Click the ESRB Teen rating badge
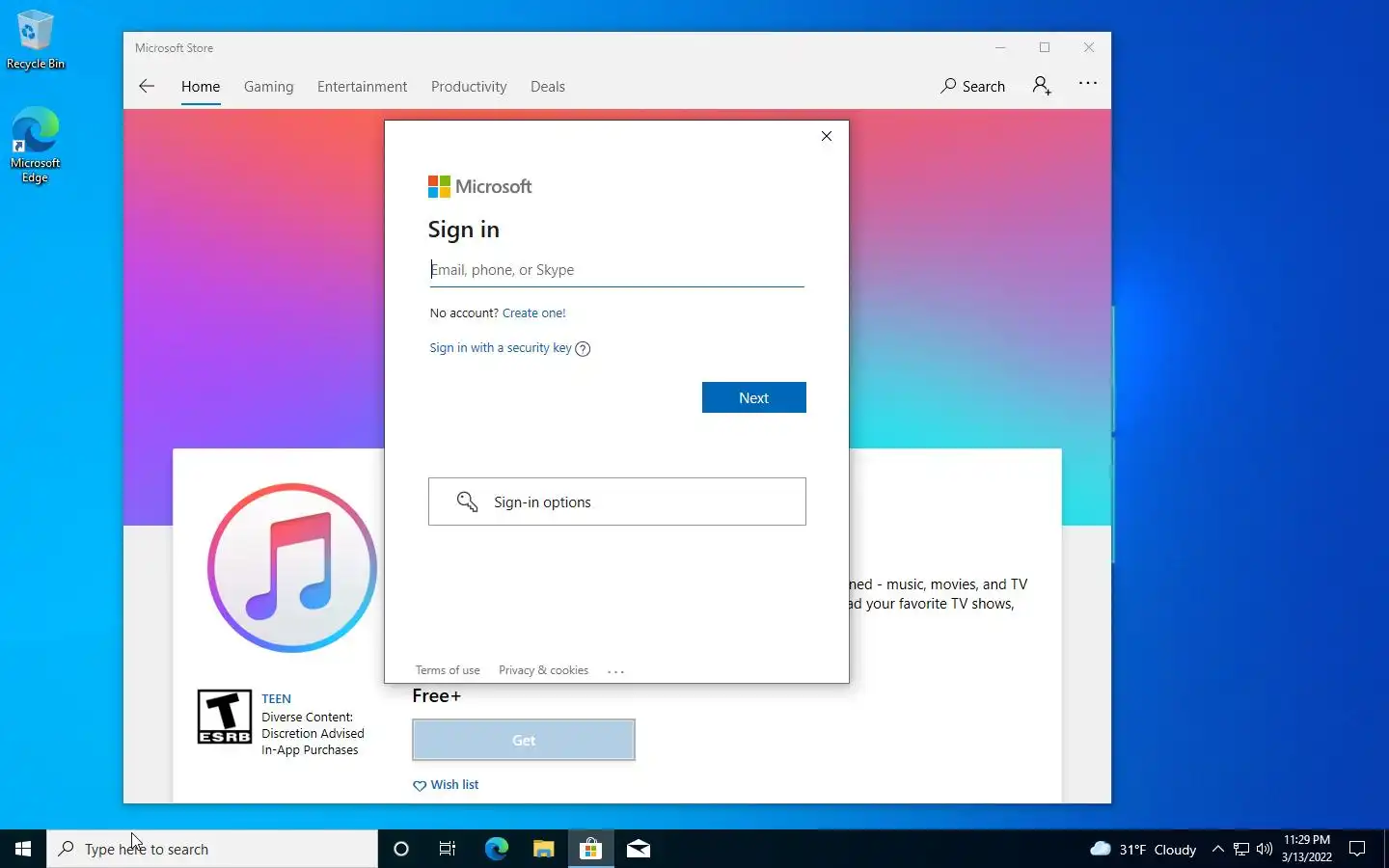The height and width of the screenshot is (868, 1389). click(225, 717)
